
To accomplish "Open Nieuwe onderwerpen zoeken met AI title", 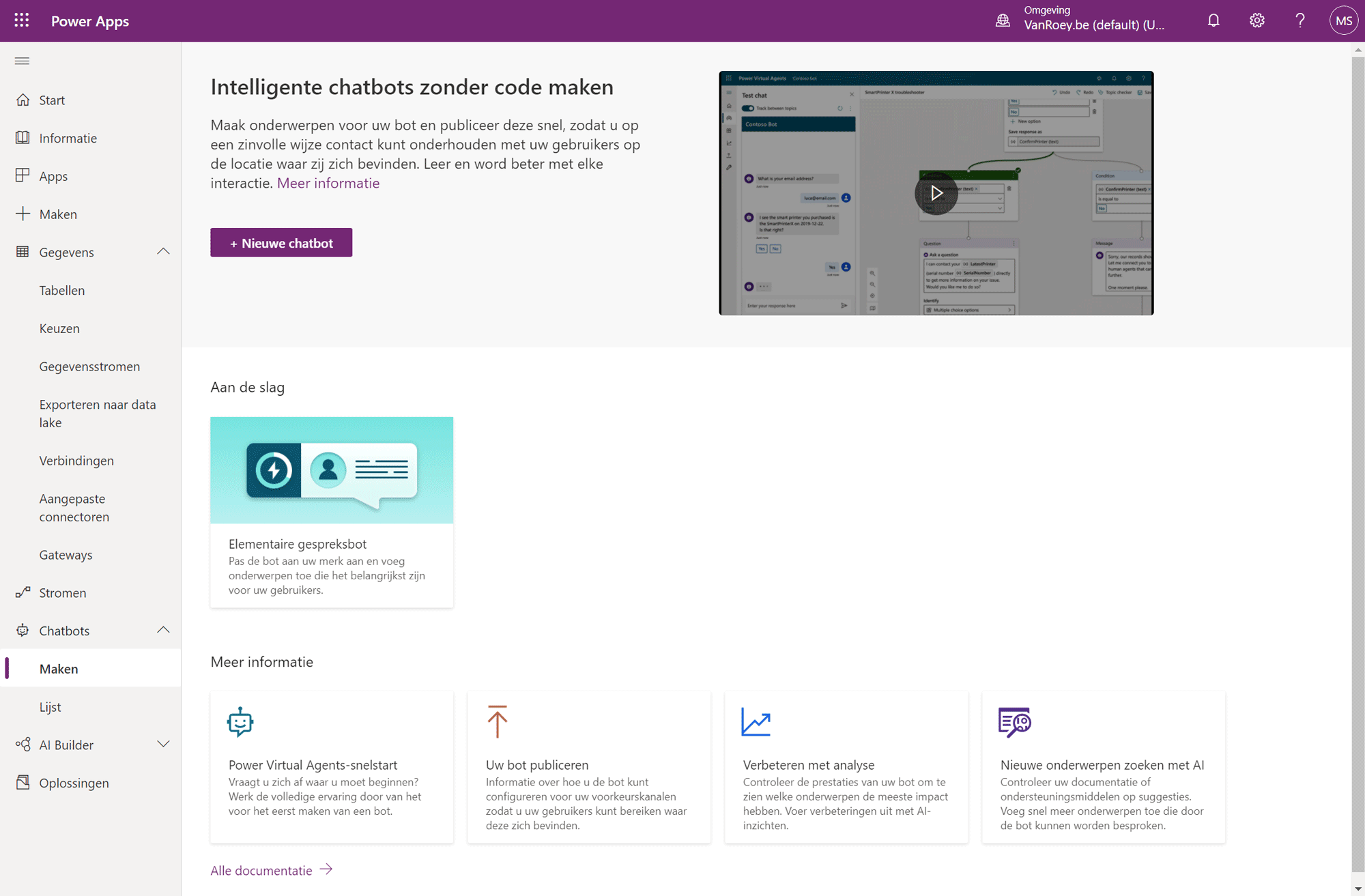I will (1102, 765).
